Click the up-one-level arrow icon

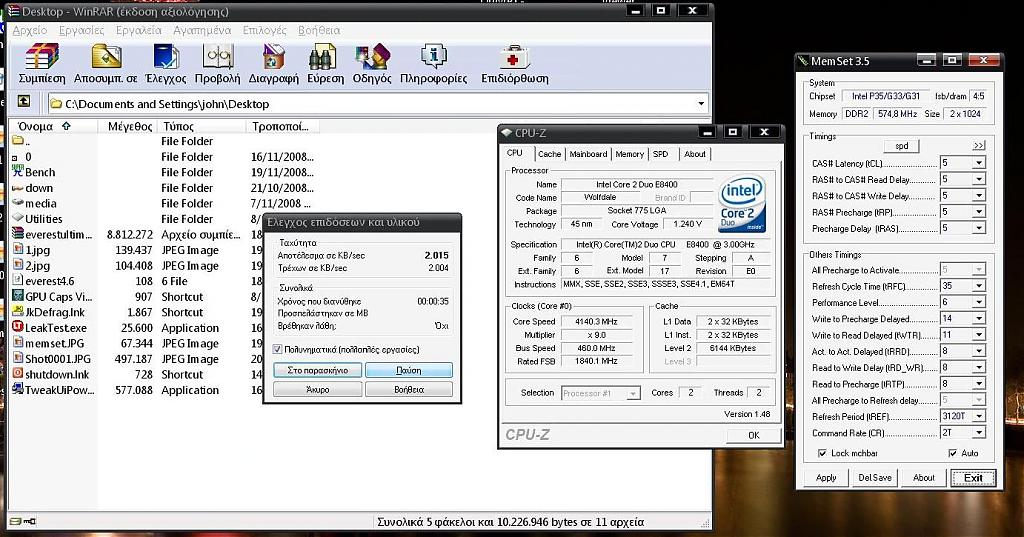click(24, 101)
